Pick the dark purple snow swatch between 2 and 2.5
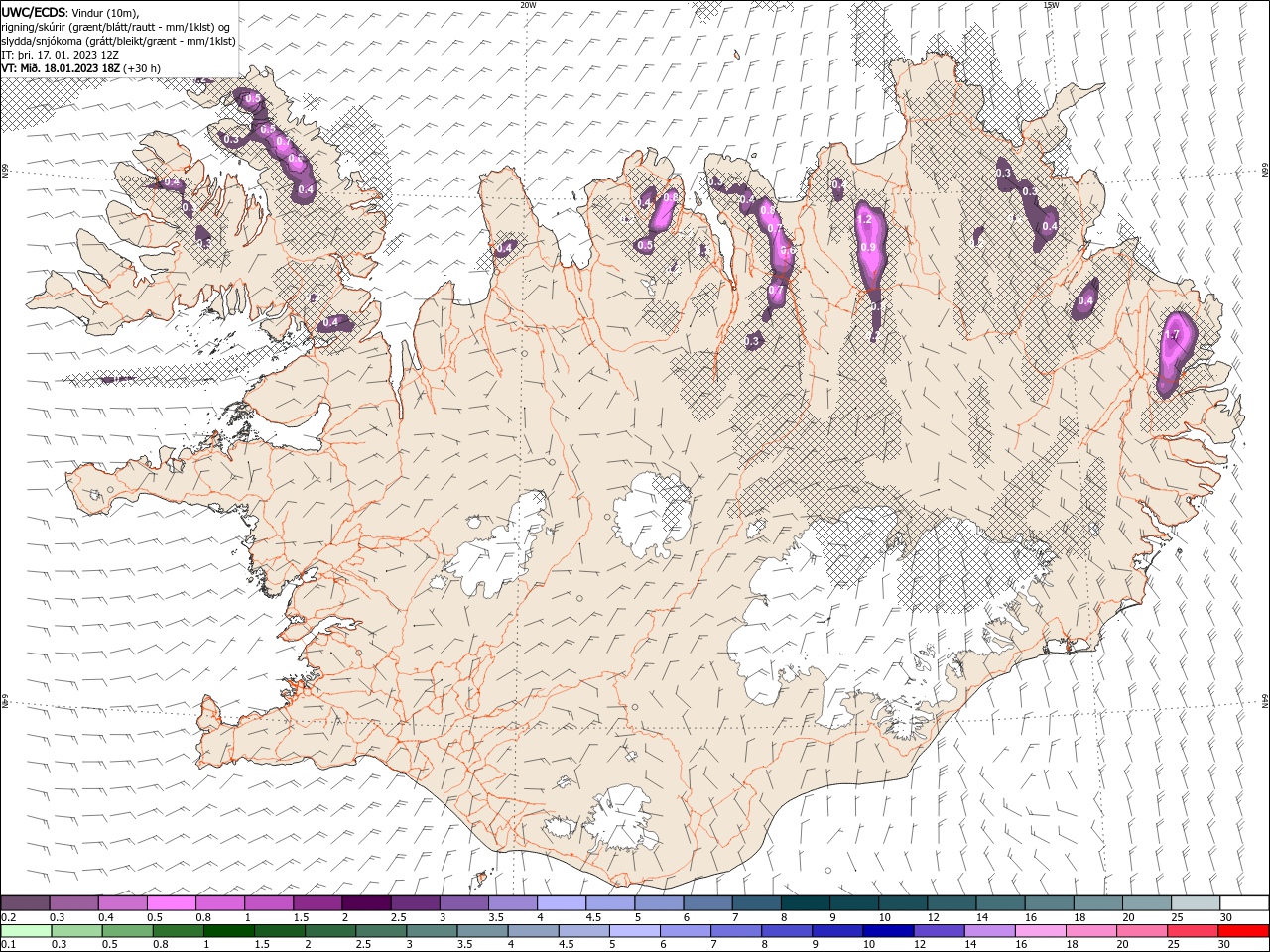 click(x=366, y=903)
